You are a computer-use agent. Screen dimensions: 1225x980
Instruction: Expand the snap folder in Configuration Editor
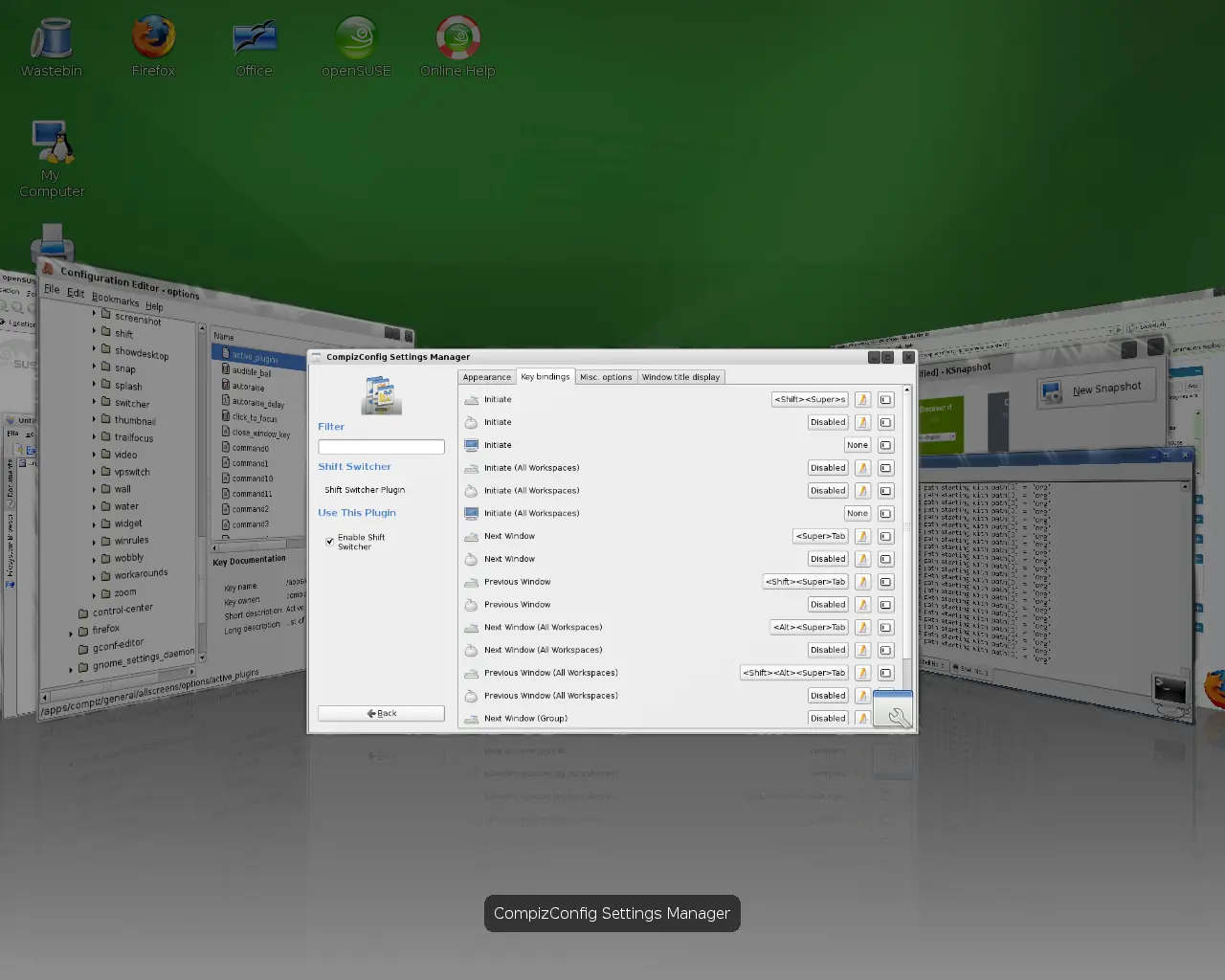95,366
